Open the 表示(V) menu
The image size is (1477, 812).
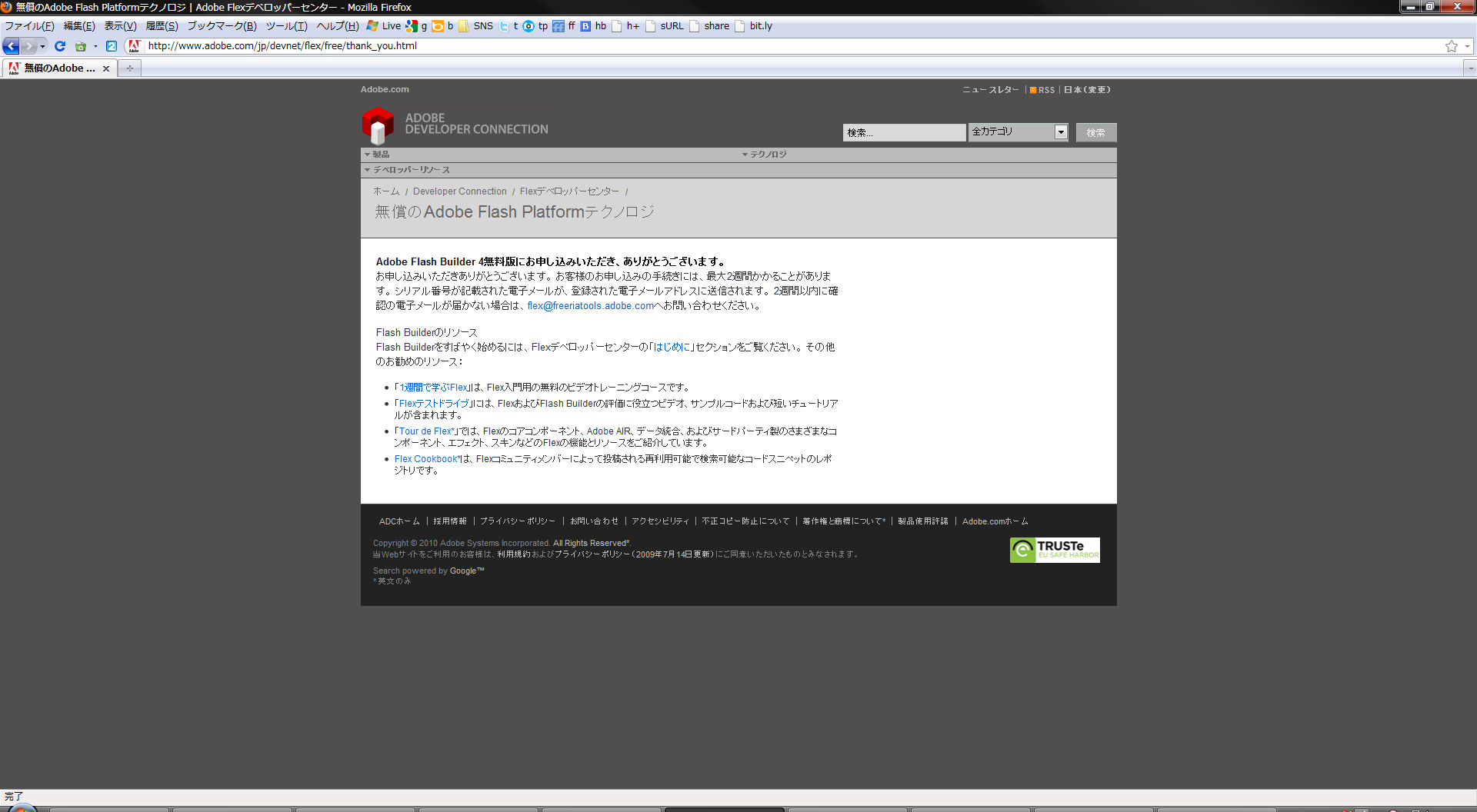[x=120, y=26]
